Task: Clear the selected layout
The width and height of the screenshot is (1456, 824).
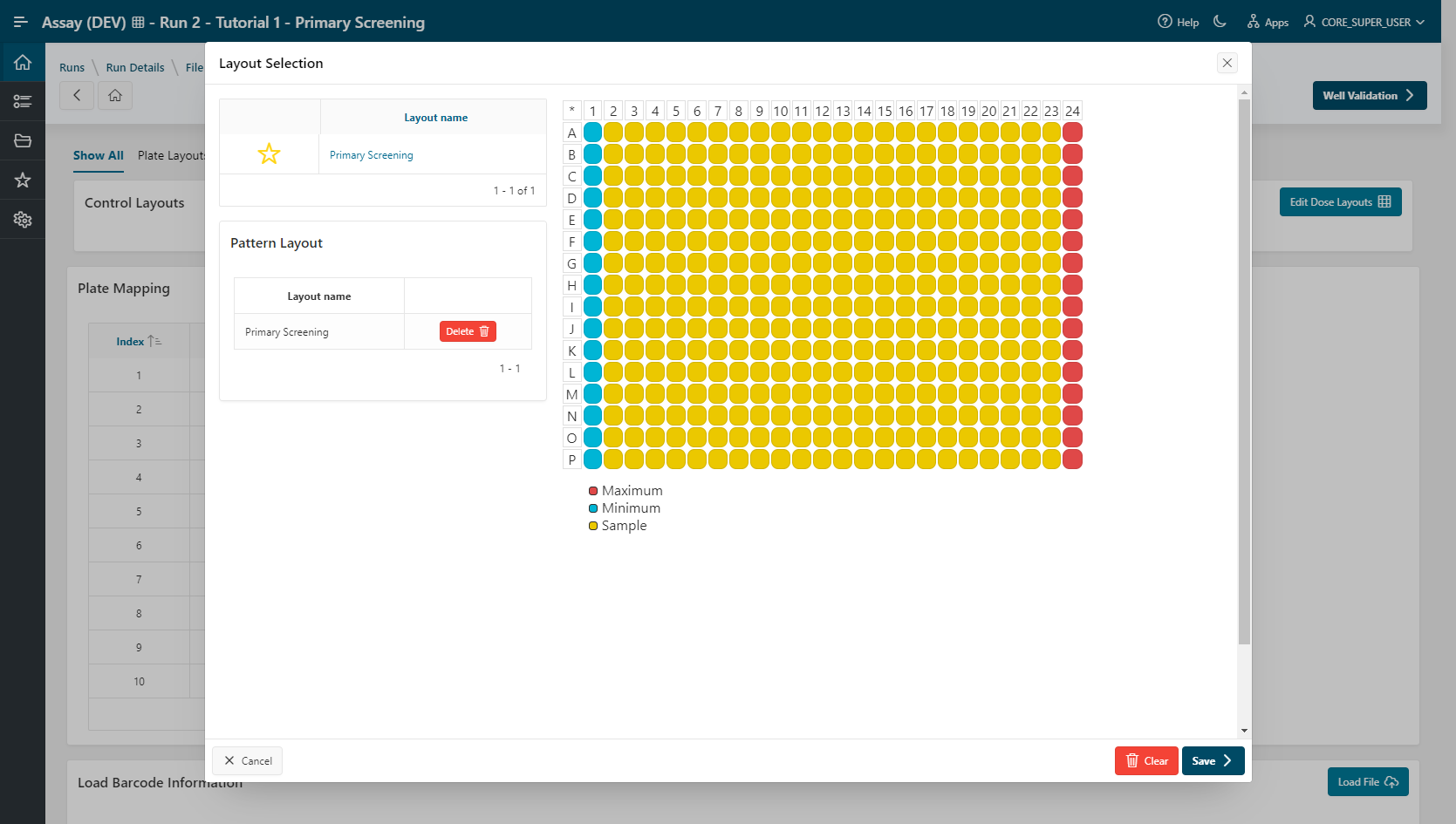Action: (x=1146, y=761)
